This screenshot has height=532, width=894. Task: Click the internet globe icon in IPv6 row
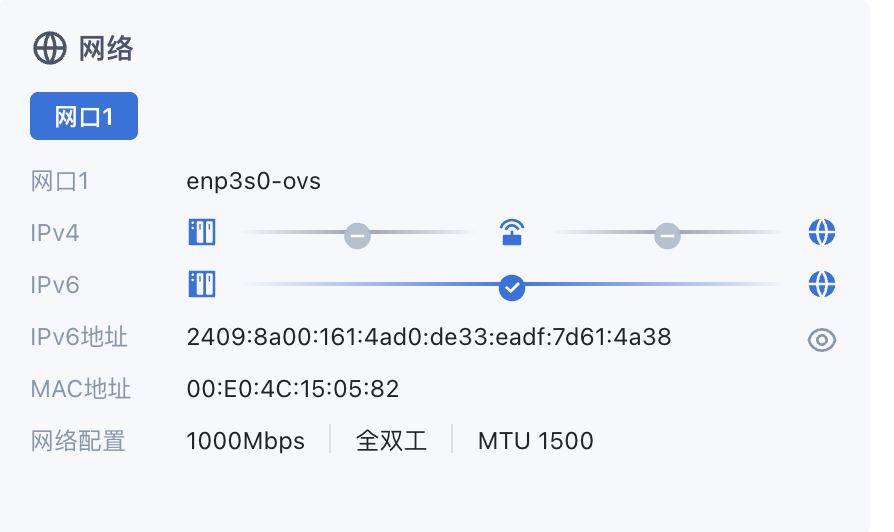[x=821, y=285]
